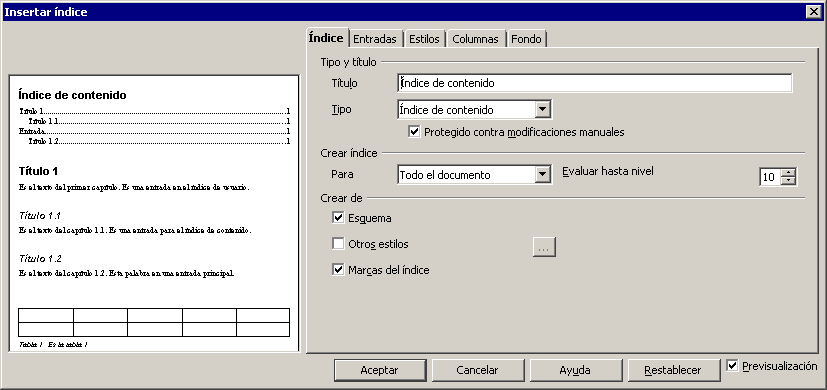Click the 'Título 1' heading in preview
The width and height of the screenshot is (827, 390).
point(38,171)
